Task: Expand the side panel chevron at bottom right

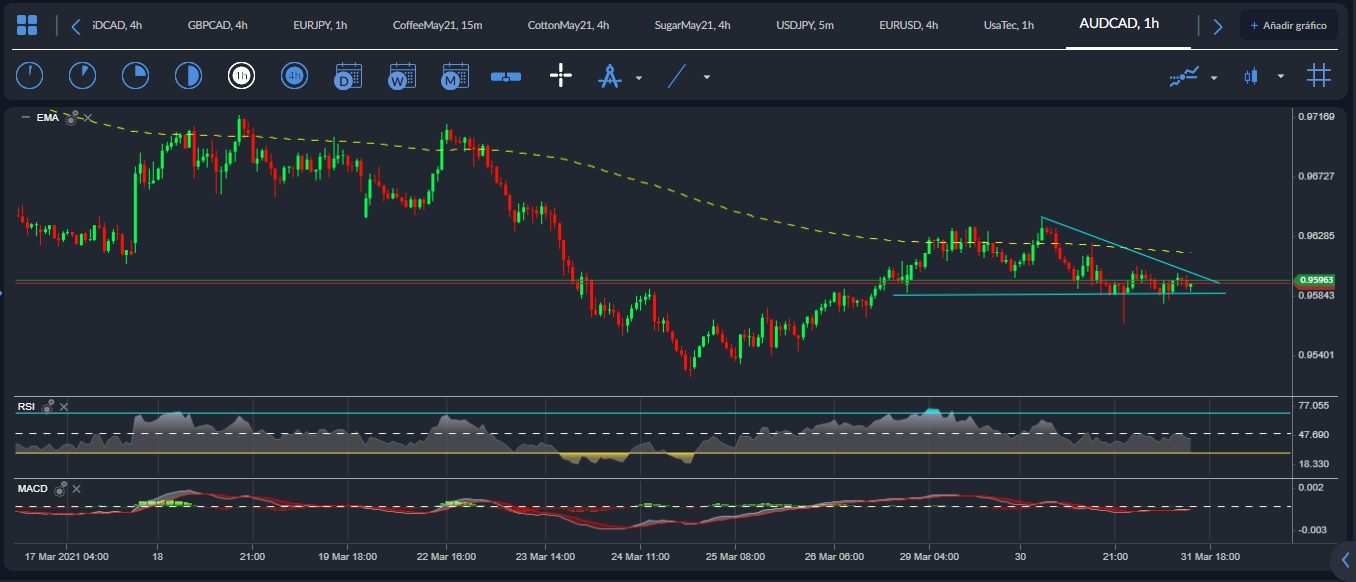Action: pyautogui.click(x=1344, y=558)
